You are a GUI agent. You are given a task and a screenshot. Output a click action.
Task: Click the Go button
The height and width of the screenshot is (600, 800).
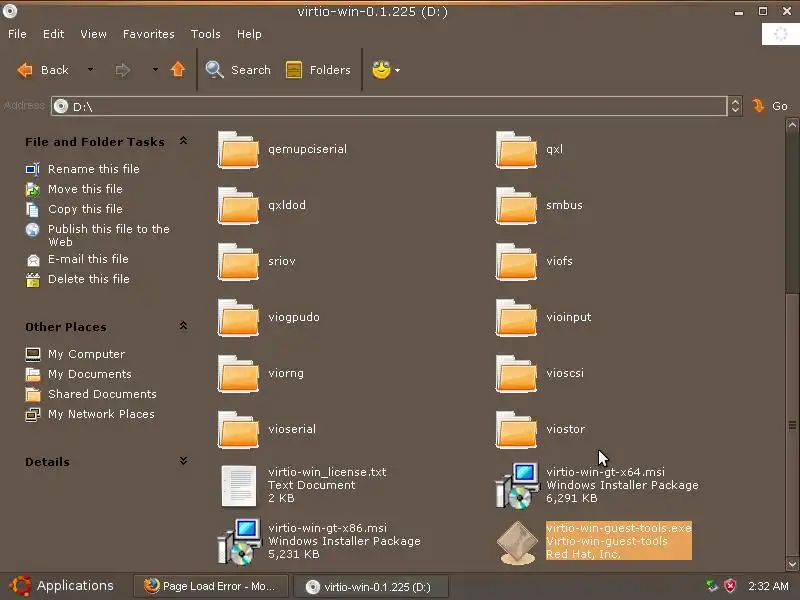point(770,106)
